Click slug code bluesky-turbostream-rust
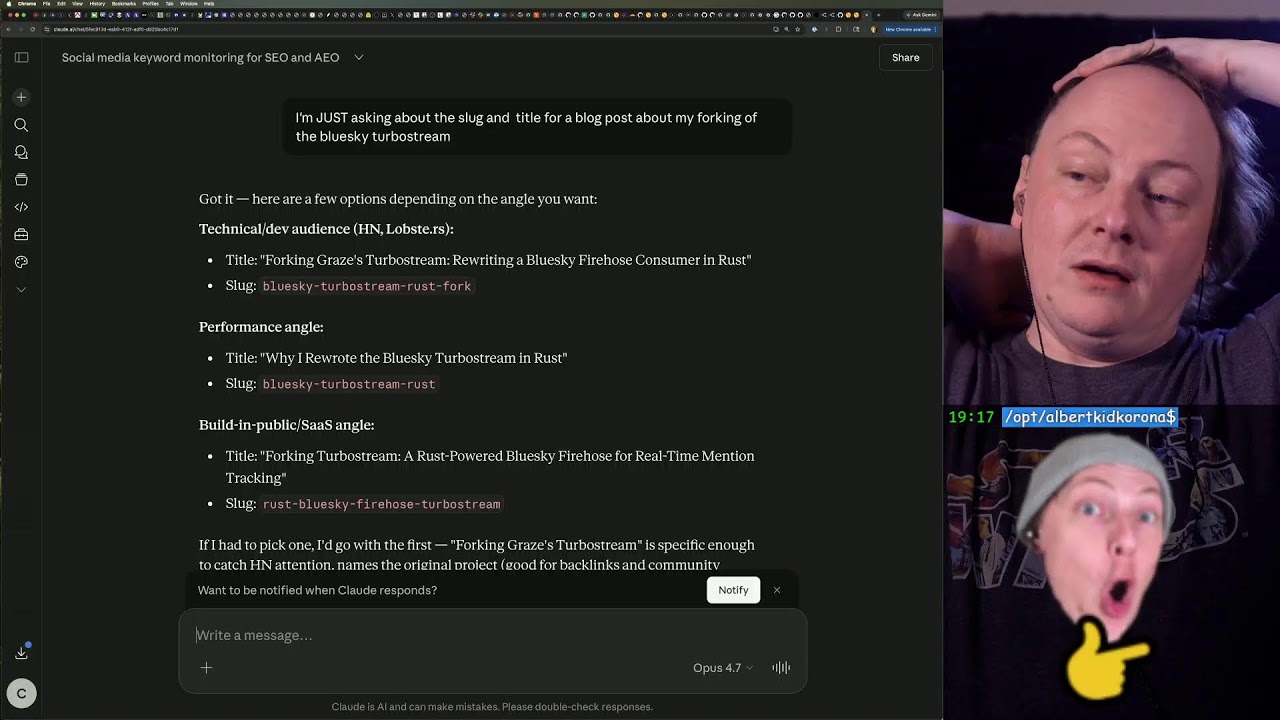 click(349, 384)
